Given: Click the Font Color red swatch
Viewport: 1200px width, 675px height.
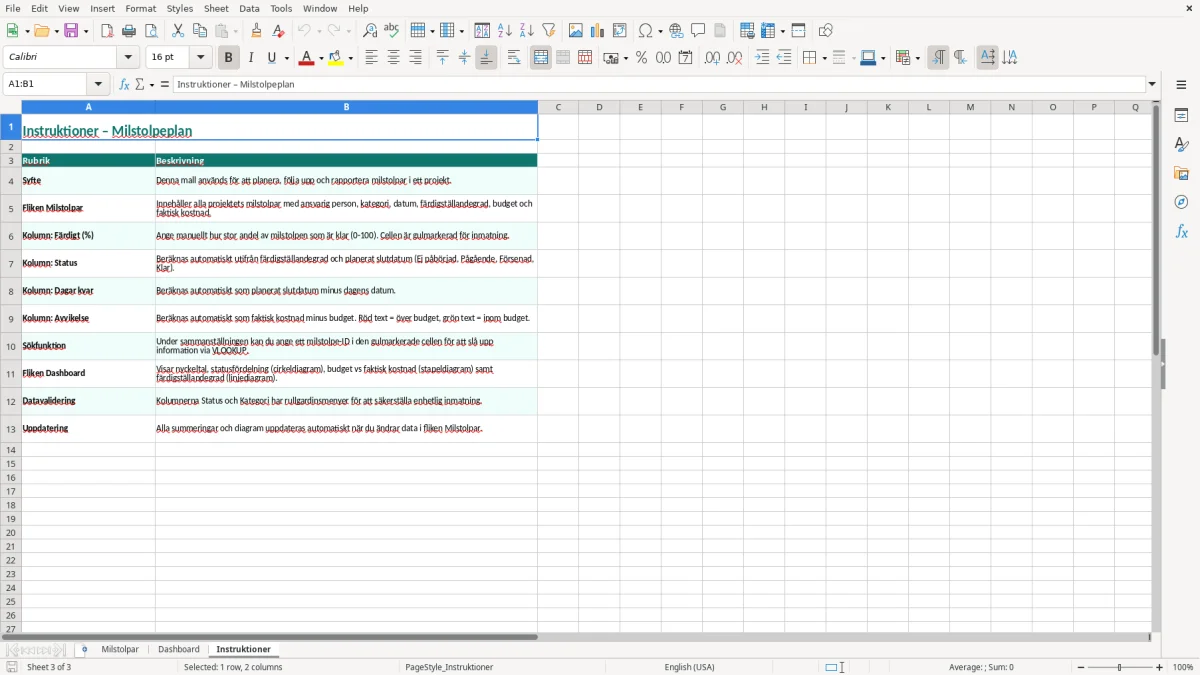Looking at the screenshot, I should coord(307,58).
